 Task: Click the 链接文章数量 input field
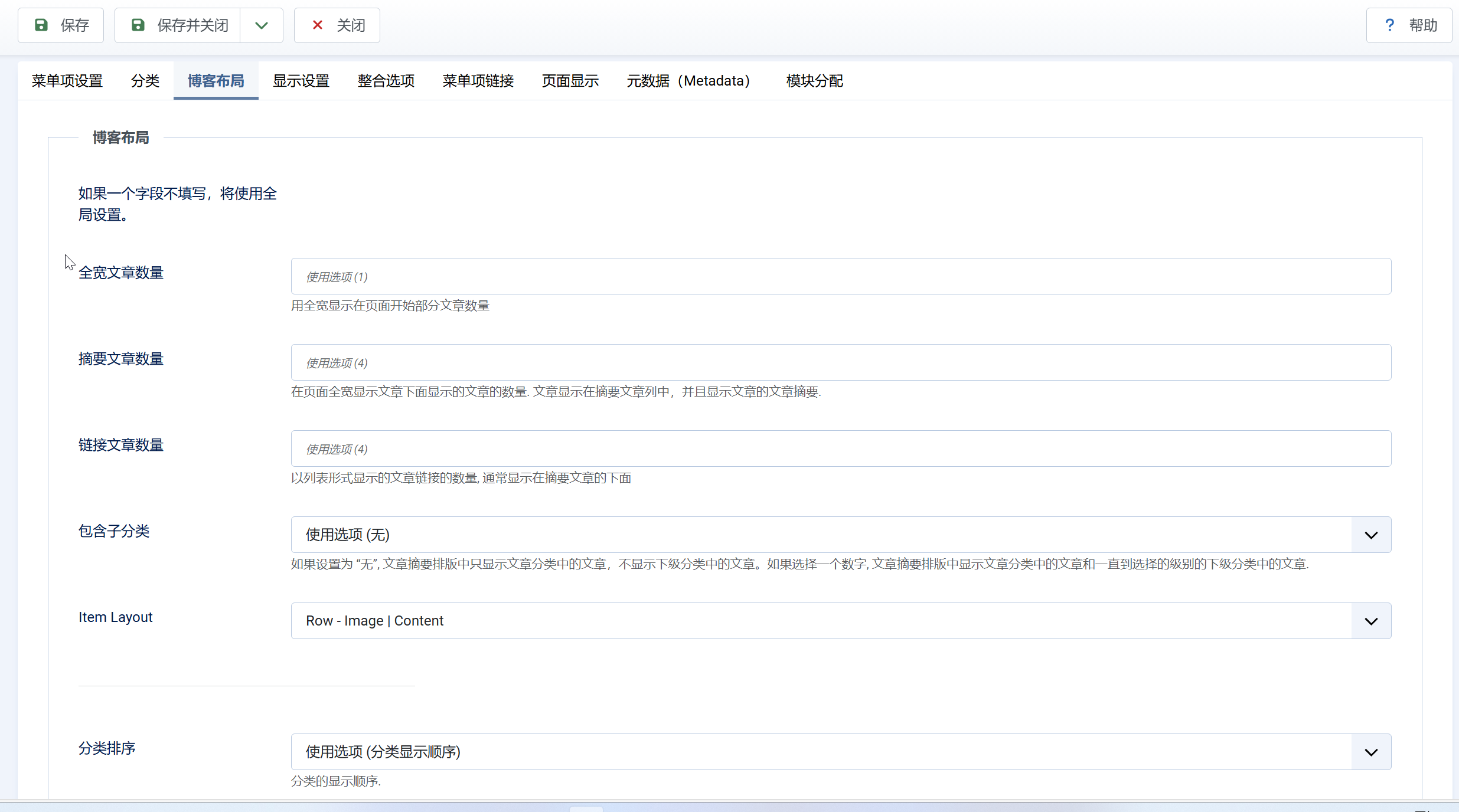(x=841, y=448)
